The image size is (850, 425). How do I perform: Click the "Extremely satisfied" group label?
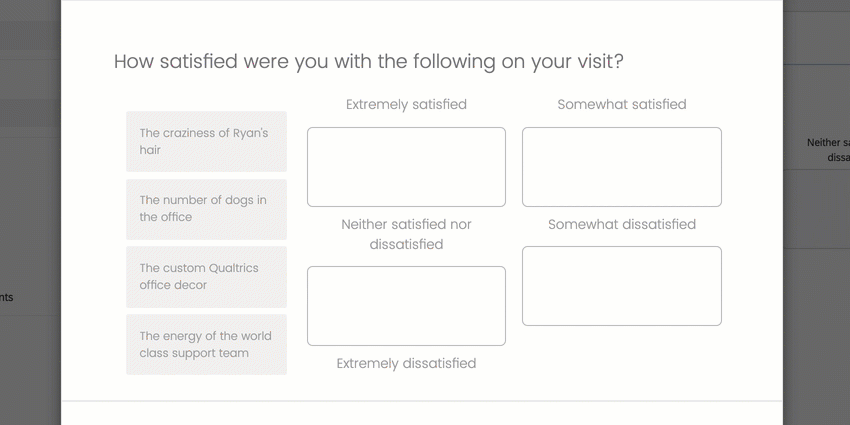406,104
